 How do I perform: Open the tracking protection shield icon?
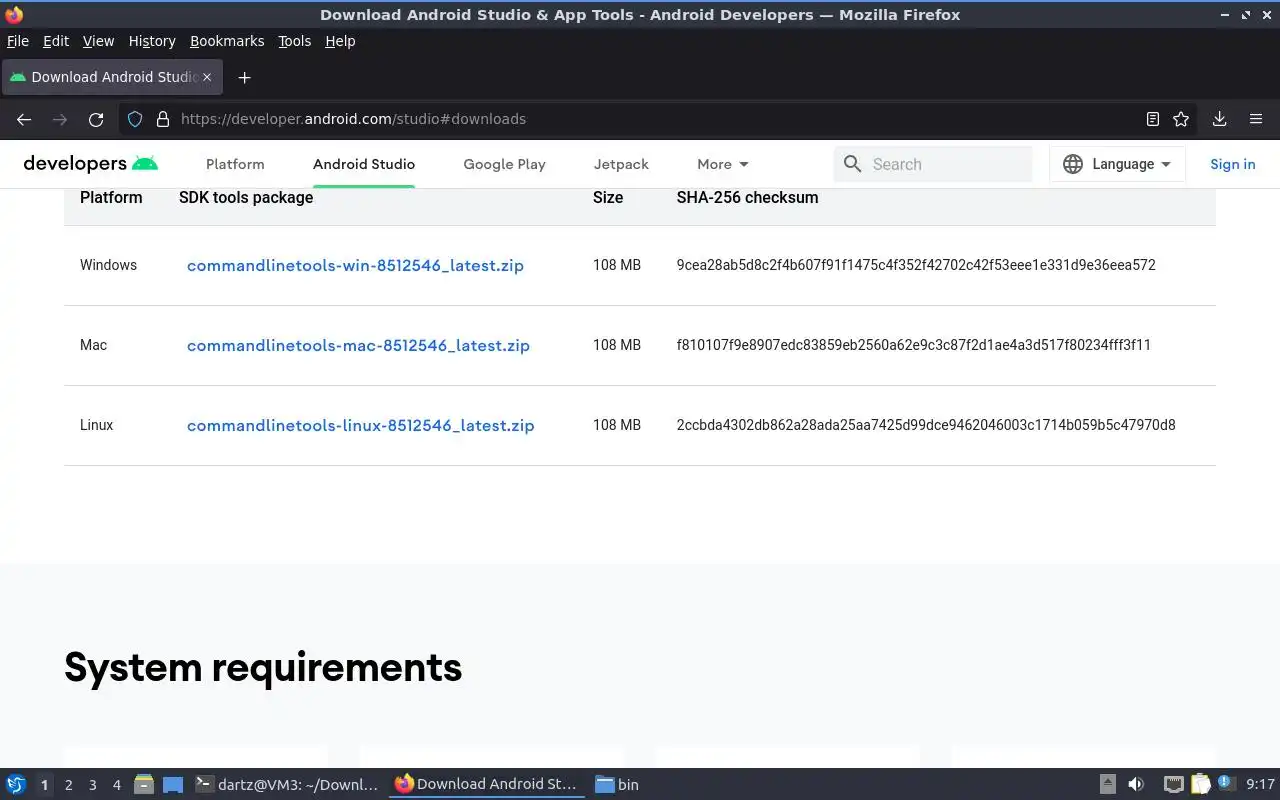(x=135, y=119)
